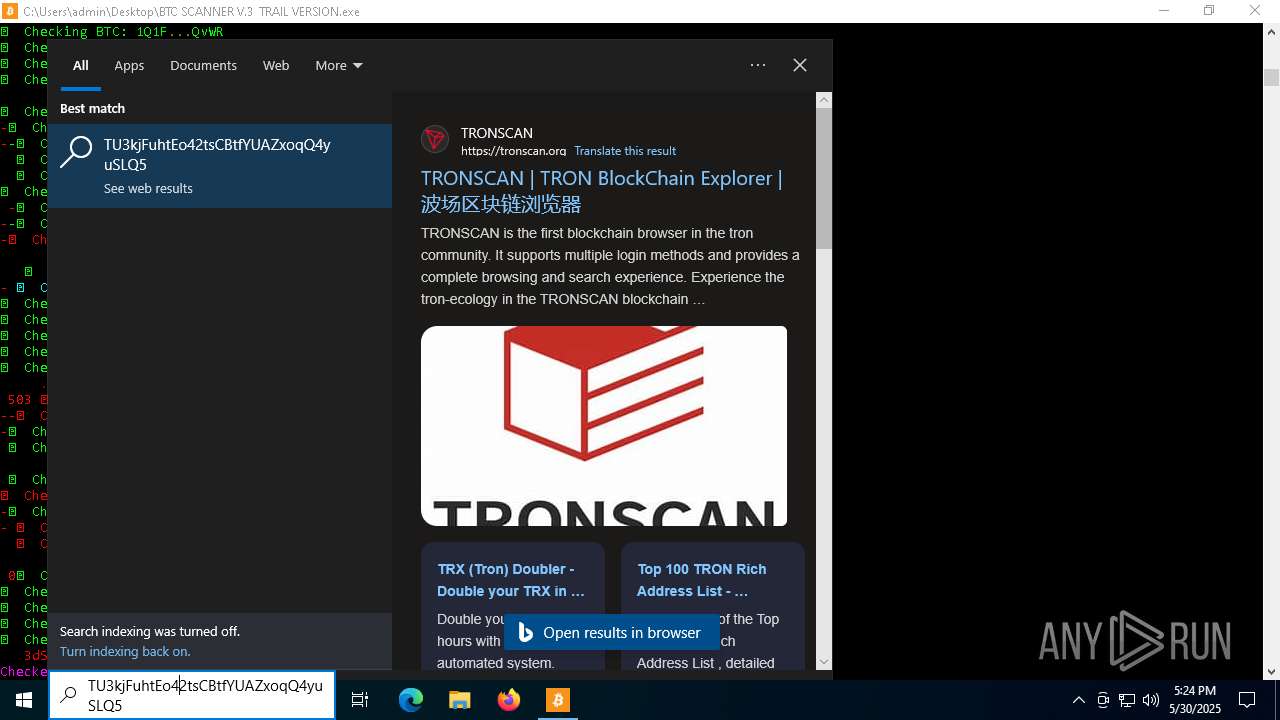Image resolution: width=1280 pixels, height=720 pixels.
Task: Click Translate this result link
Action: coord(625,151)
